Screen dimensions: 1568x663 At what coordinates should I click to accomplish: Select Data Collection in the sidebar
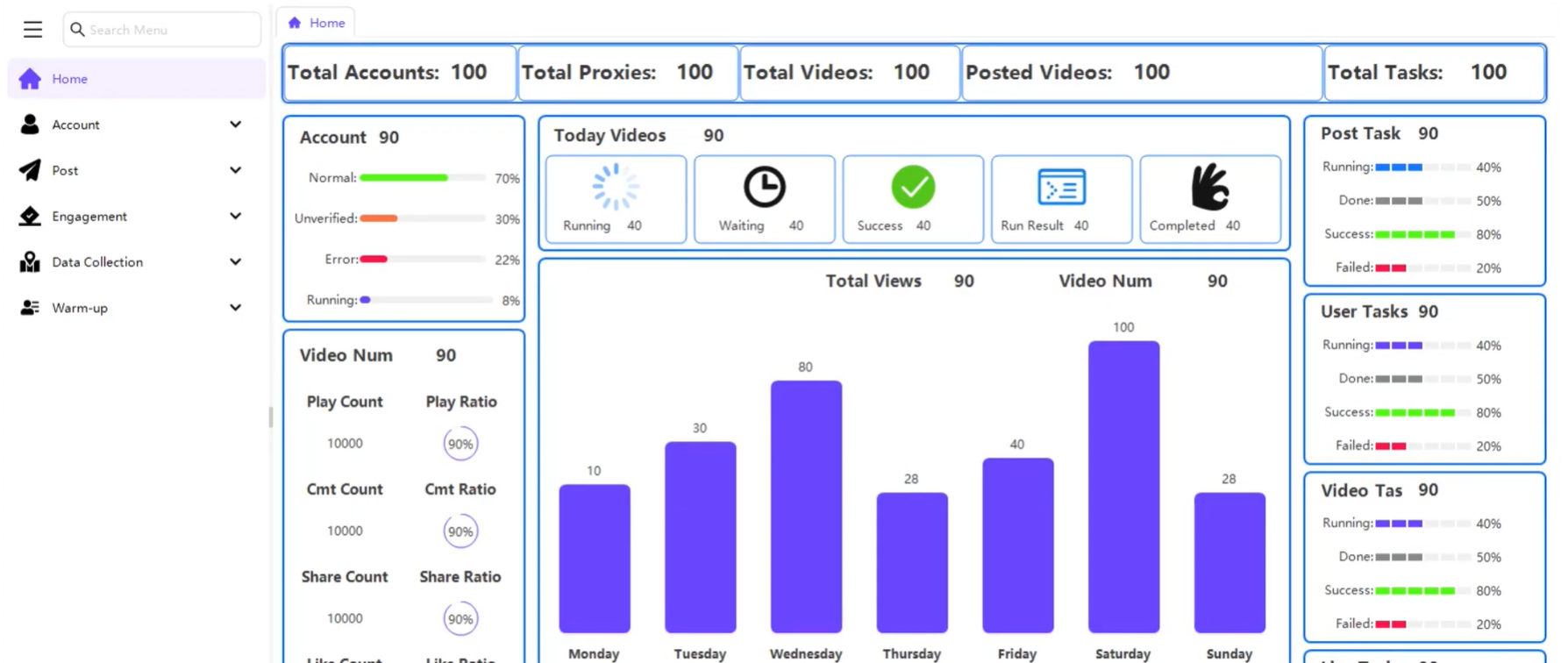click(137, 261)
